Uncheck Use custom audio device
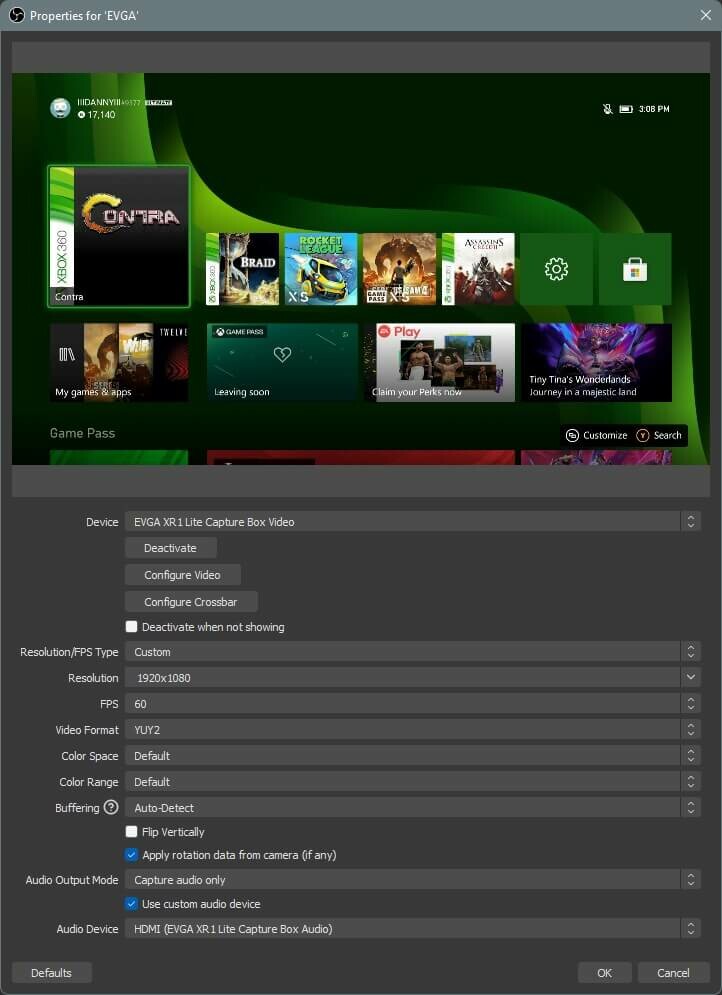Screen dimensions: 722x995 pos(132,904)
